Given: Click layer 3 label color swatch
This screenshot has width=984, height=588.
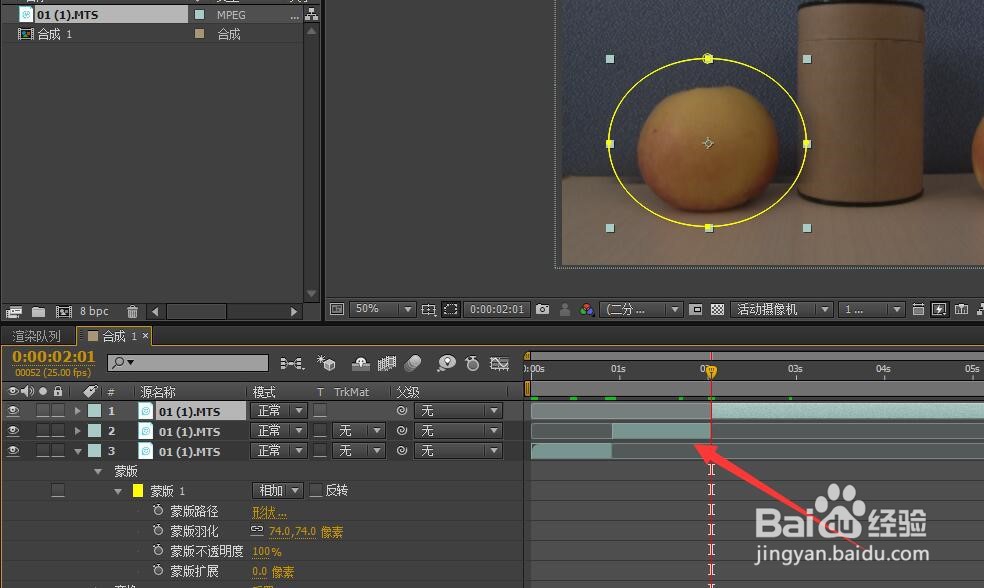Looking at the screenshot, I should point(94,451).
